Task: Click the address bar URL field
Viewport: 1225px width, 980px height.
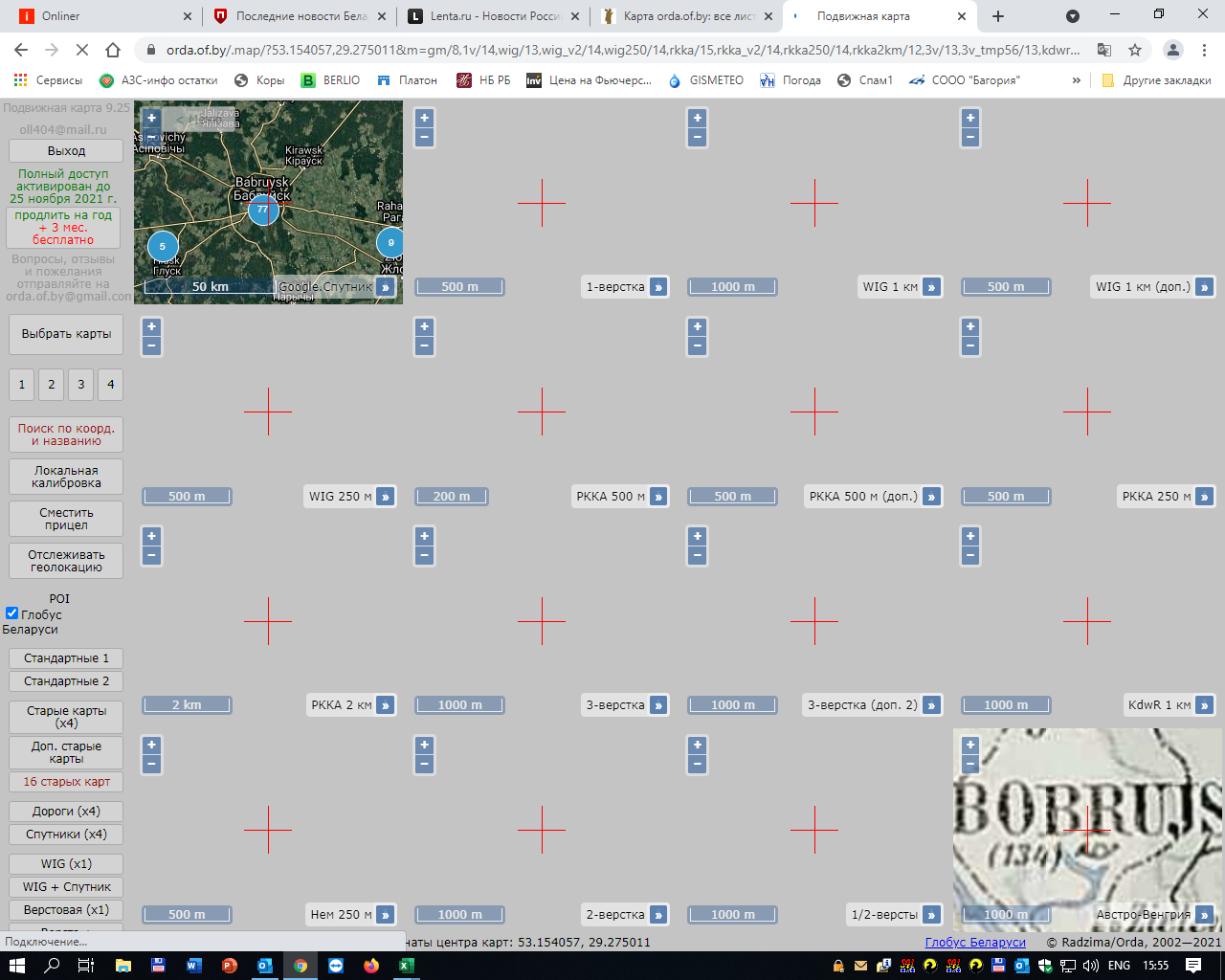Action: pyautogui.click(x=622, y=50)
